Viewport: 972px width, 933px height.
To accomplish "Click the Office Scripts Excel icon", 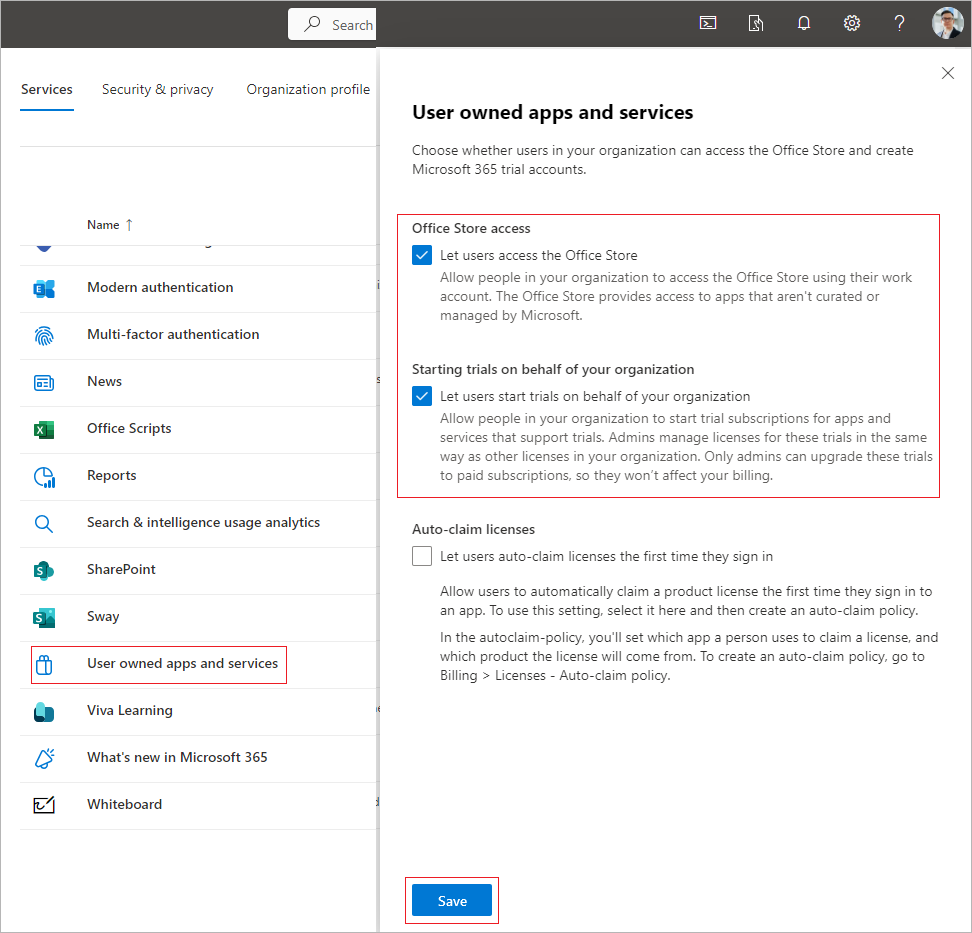I will (x=44, y=430).
